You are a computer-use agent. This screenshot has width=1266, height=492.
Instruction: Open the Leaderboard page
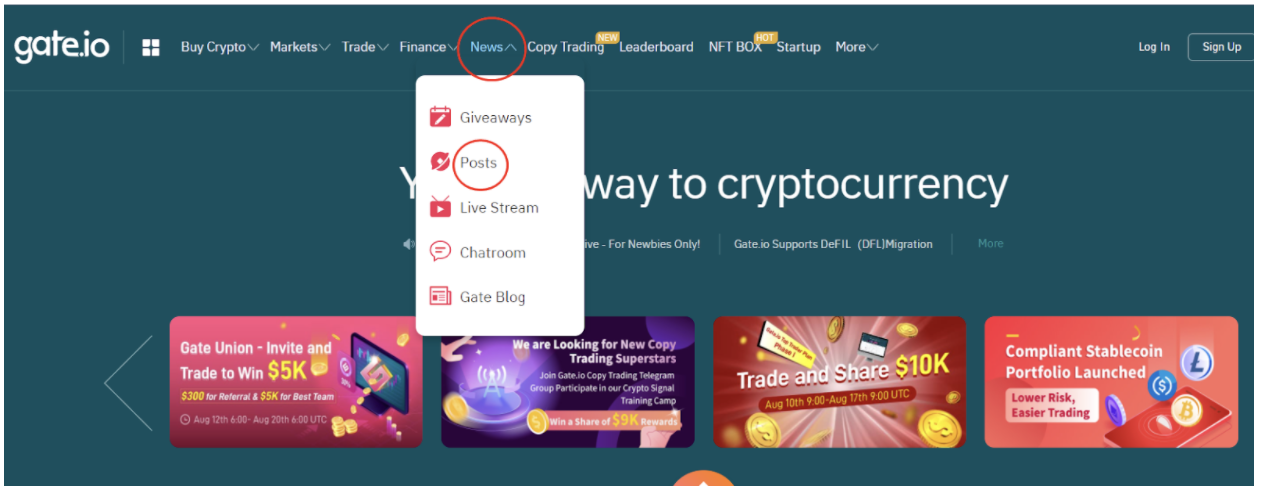[656, 47]
